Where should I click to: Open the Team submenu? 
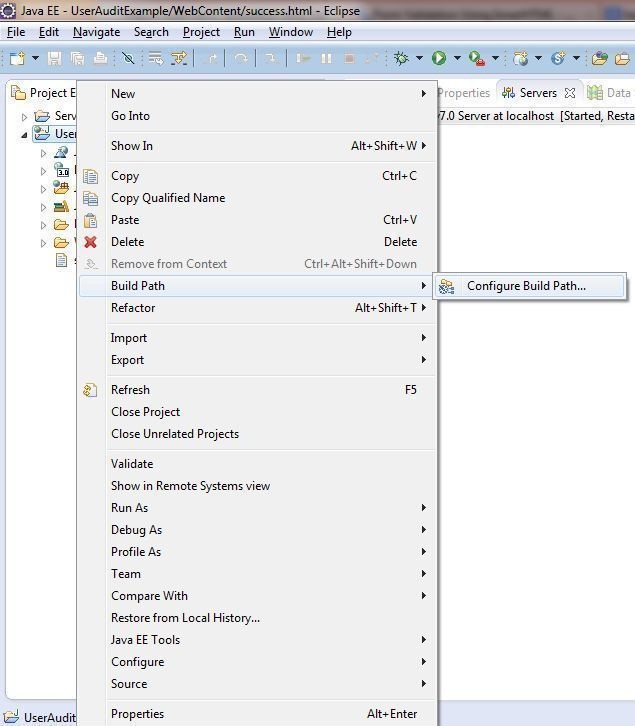point(257,574)
